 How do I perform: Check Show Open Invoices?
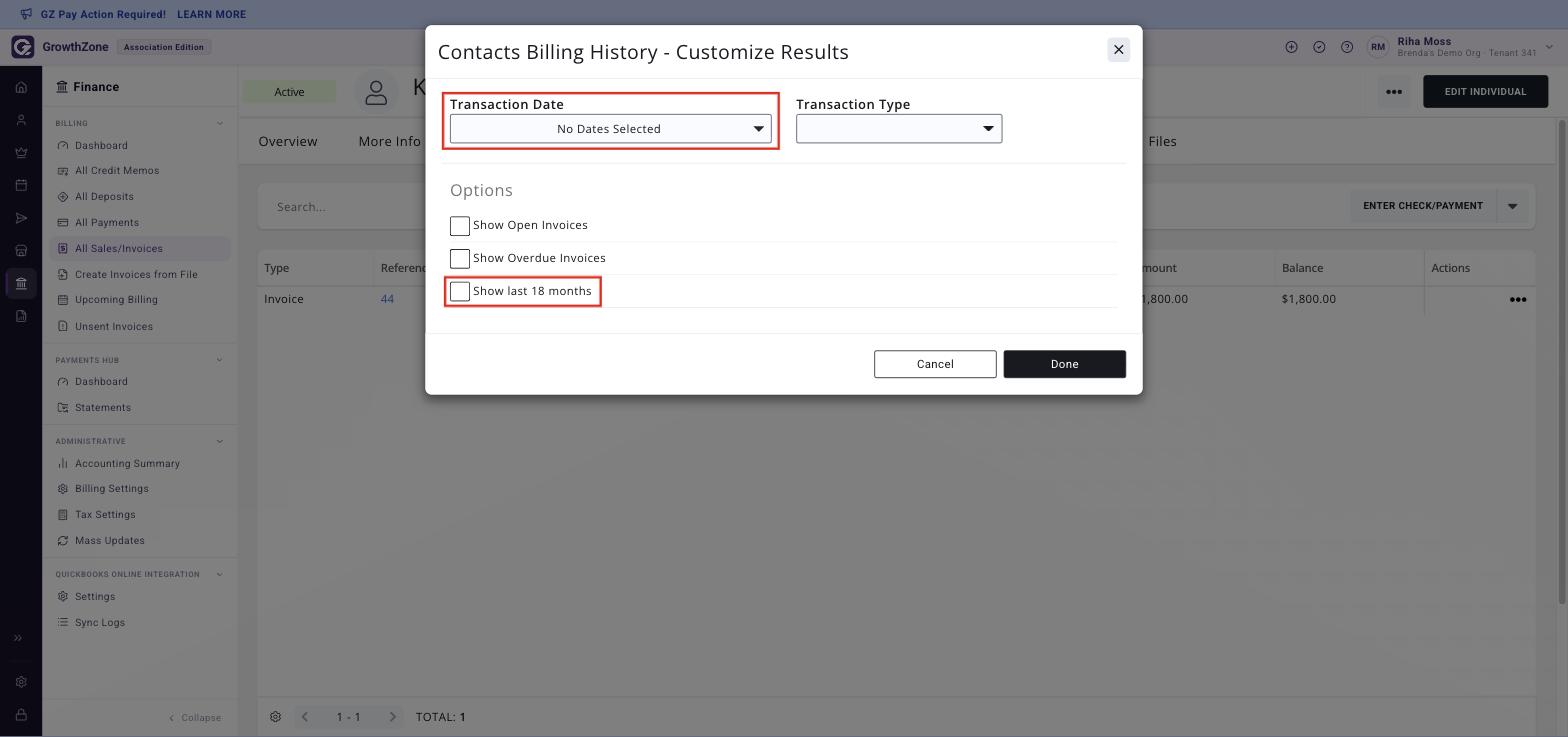click(x=460, y=226)
